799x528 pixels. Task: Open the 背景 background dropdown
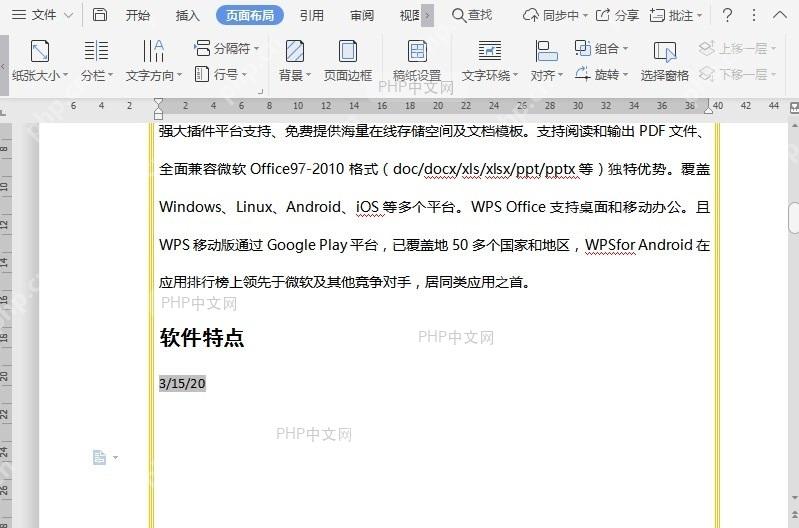coord(295,61)
